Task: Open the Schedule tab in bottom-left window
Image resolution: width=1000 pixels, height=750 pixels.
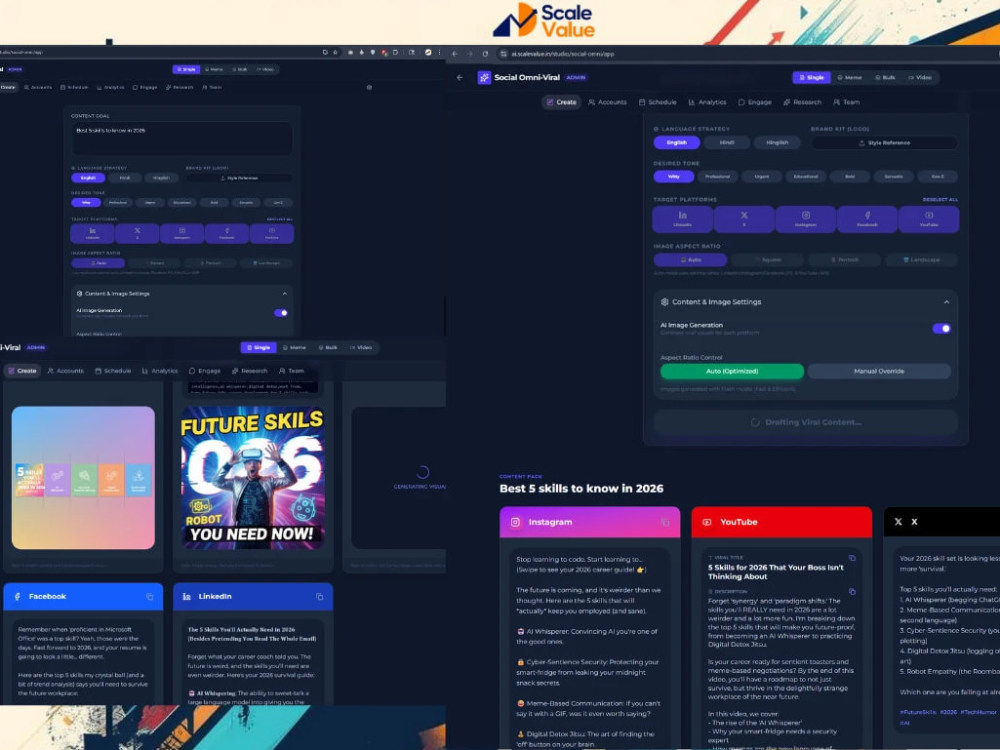Action: click(113, 371)
